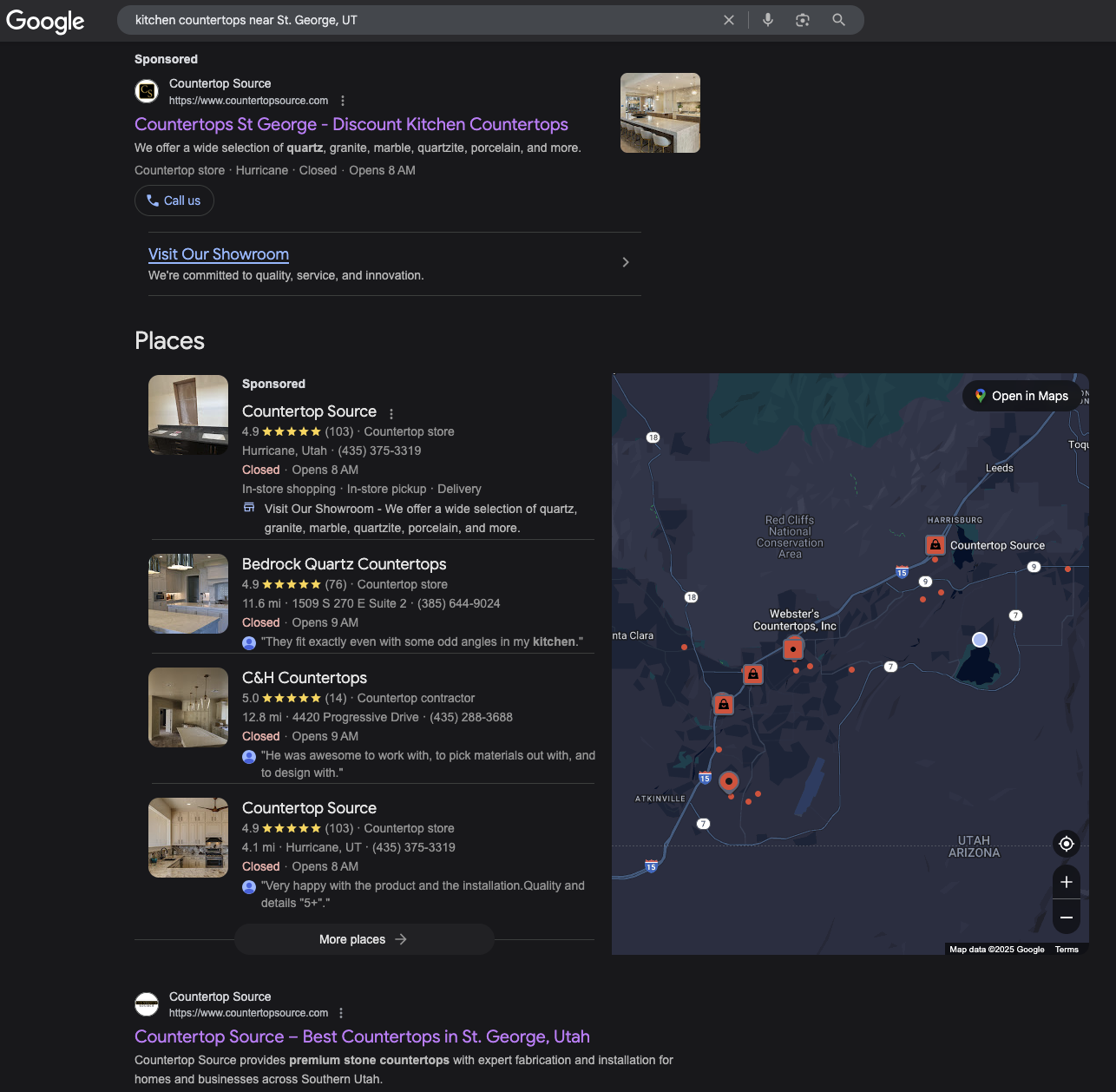Zoom in the map with the plus button
This screenshot has width=1116, height=1092.
tap(1067, 882)
